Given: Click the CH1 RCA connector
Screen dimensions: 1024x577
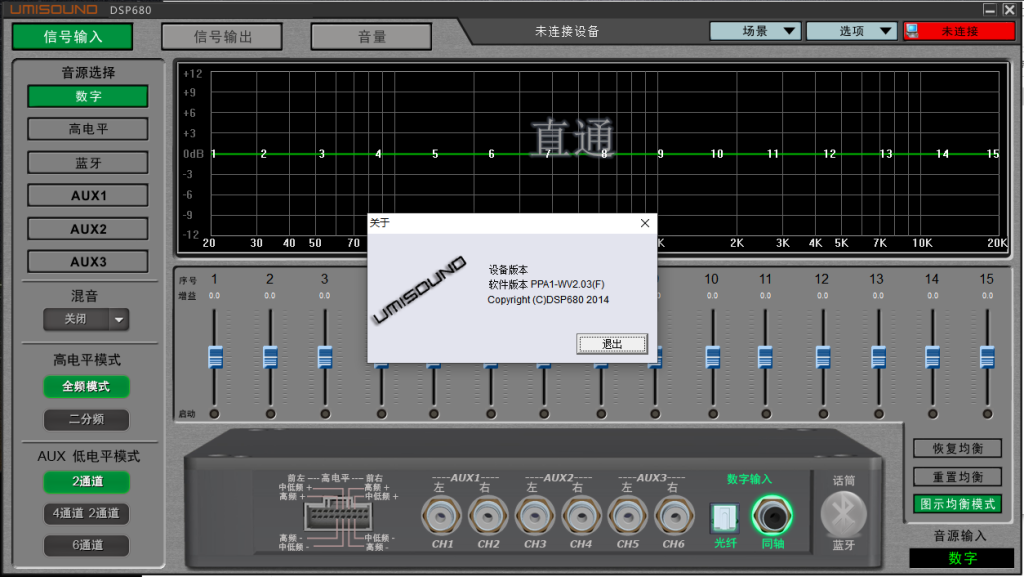Looking at the screenshot, I should click(441, 516).
